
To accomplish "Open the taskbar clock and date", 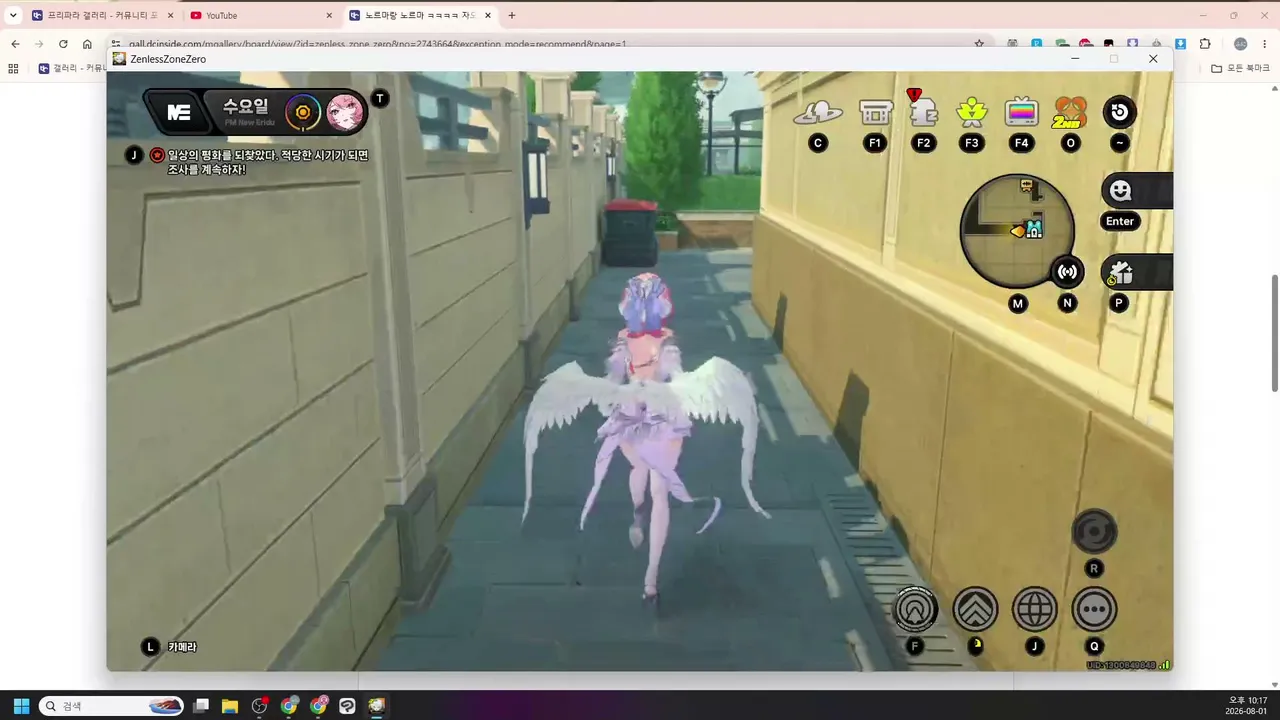I will pos(1247,706).
